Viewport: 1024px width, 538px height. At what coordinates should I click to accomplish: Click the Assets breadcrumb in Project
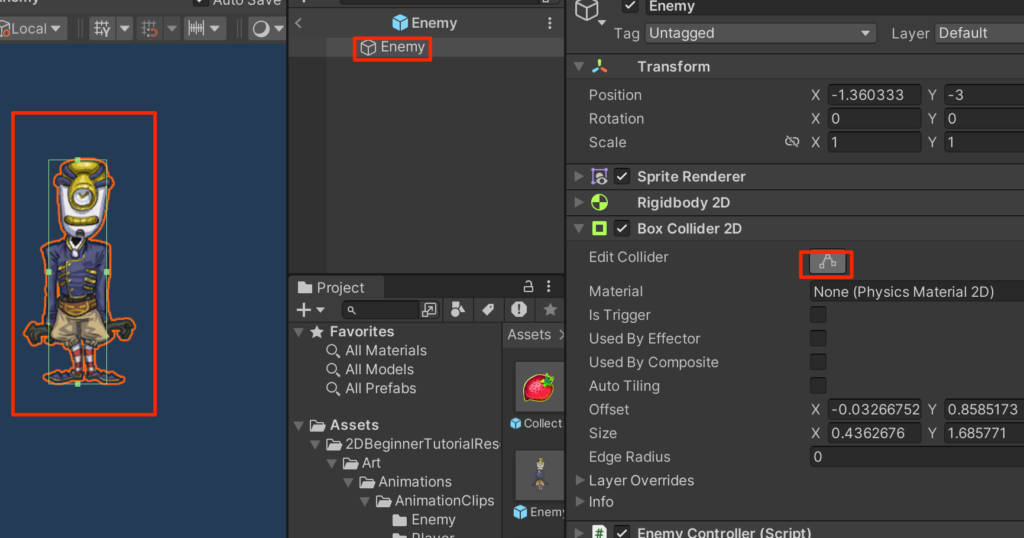[529, 334]
